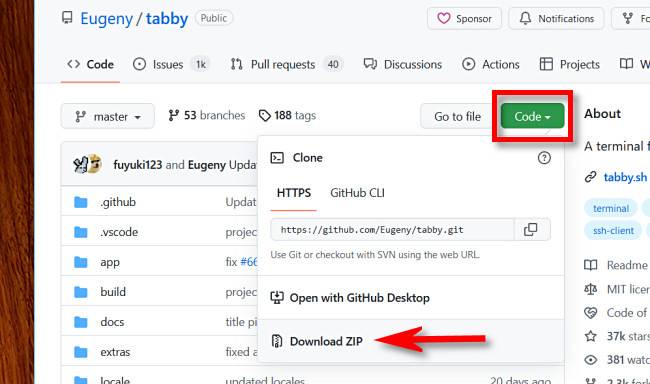650x384 pixels.
Task: Open the Eugeny user profile link
Action: (x=107, y=19)
